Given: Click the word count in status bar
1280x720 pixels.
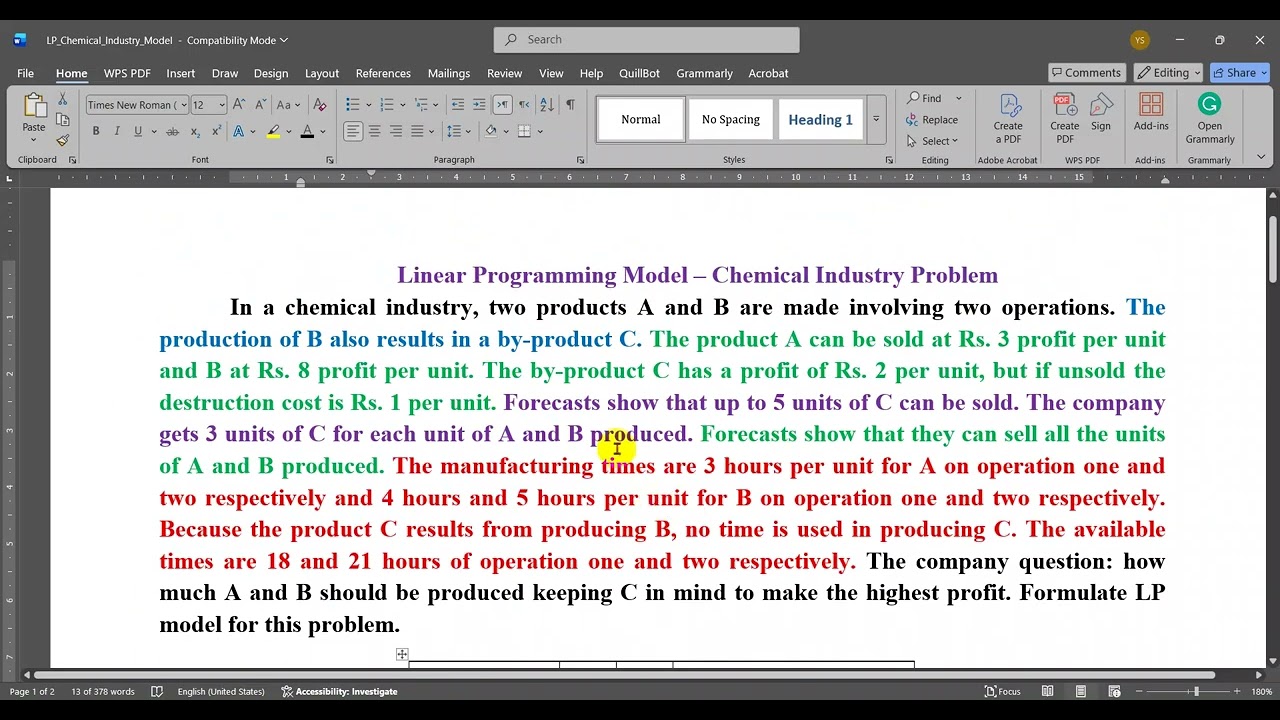Looking at the screenshot, I should tap(103, 691).
